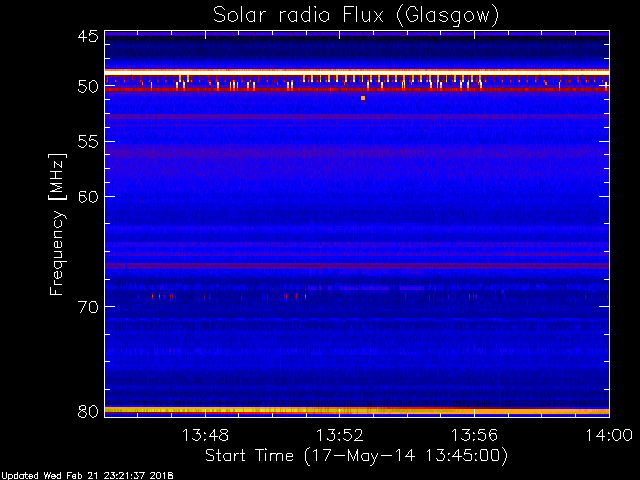This screenshot has height=480, width=640.
Task: Click the 'Updated Wed Feb 21 23:21:37 2018' footer text
Action: tap(87, 476)
